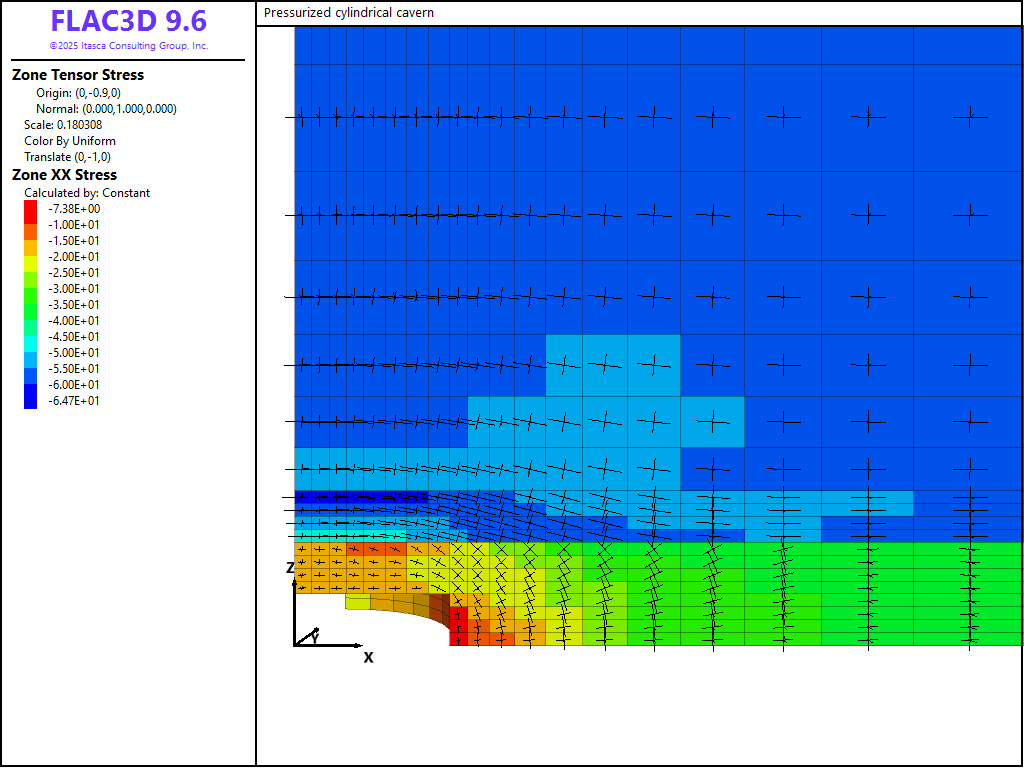Click the 'Pressurized cylindrical cavern' plot title

coord(349,13)
